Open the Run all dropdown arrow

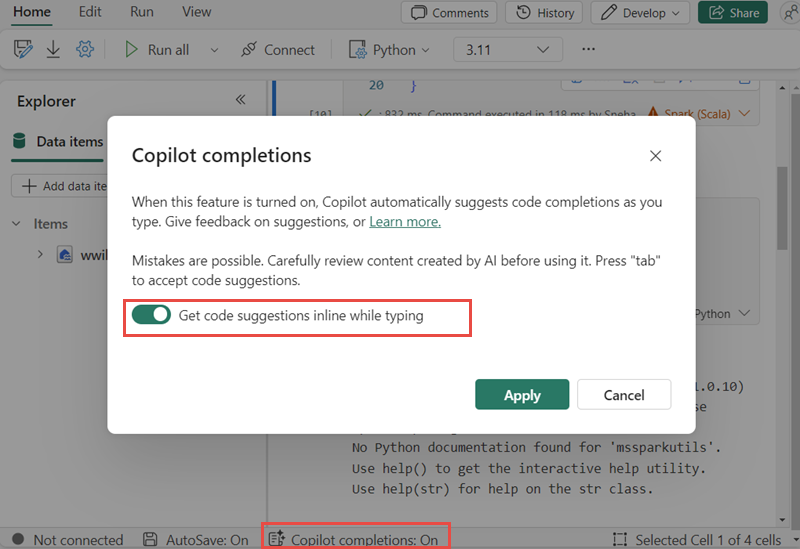[x=213, y=49]
